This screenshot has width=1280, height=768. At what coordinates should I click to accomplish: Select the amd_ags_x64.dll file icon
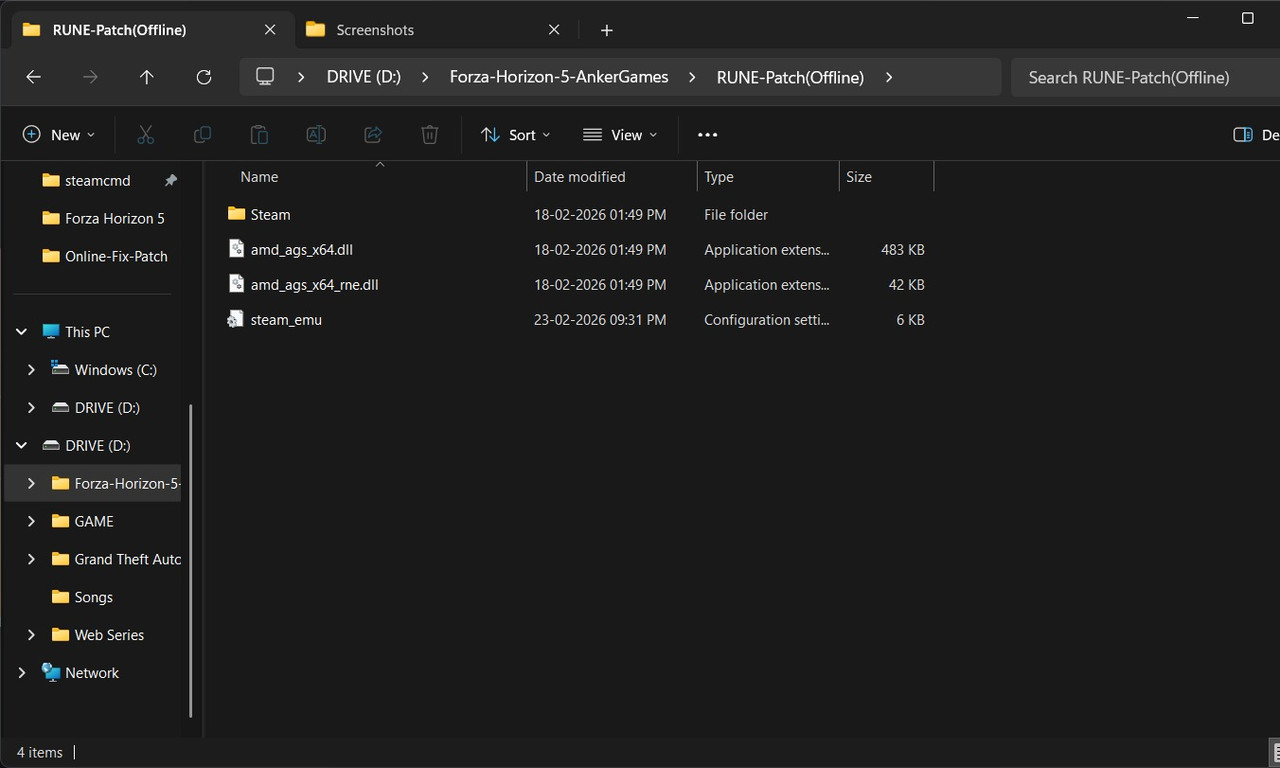tap(236, 249)
